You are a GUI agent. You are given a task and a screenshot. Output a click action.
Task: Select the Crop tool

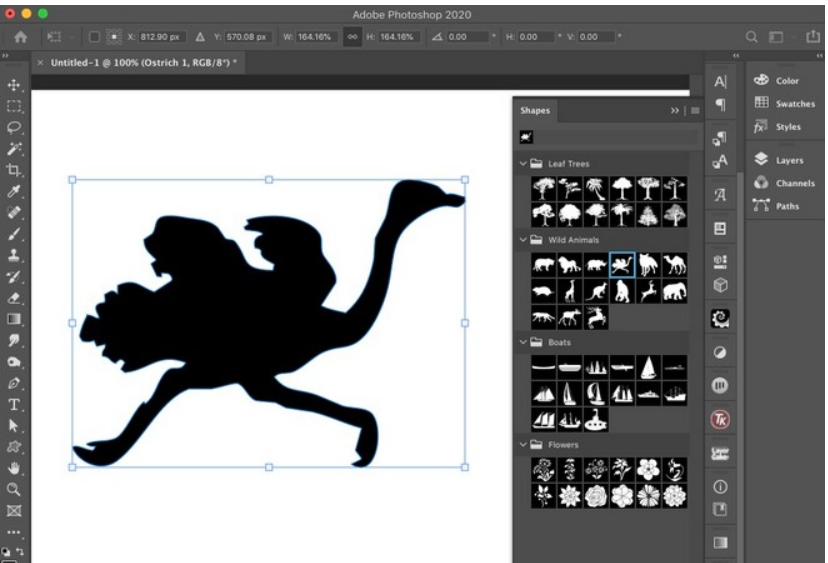(x=14, y=170)
